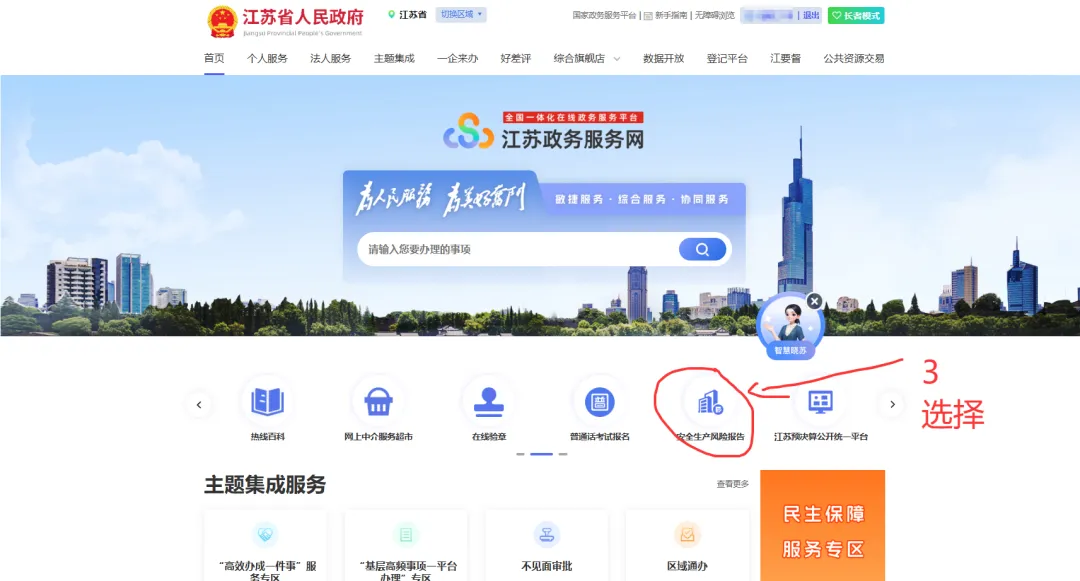Select the first carousel page indicator
The width and height of the screenshot is (1080, 581).
(520, 454)
